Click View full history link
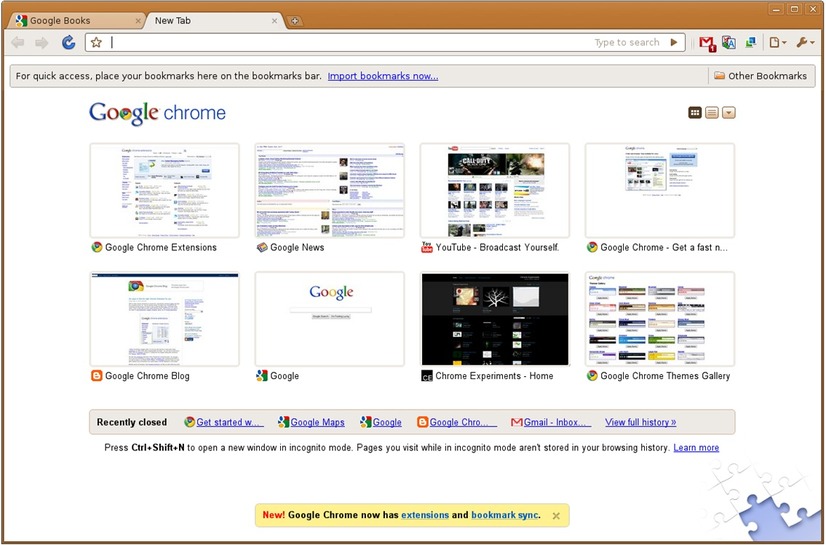The height and width of the screenshot is (545, 826). click(641, 422)
